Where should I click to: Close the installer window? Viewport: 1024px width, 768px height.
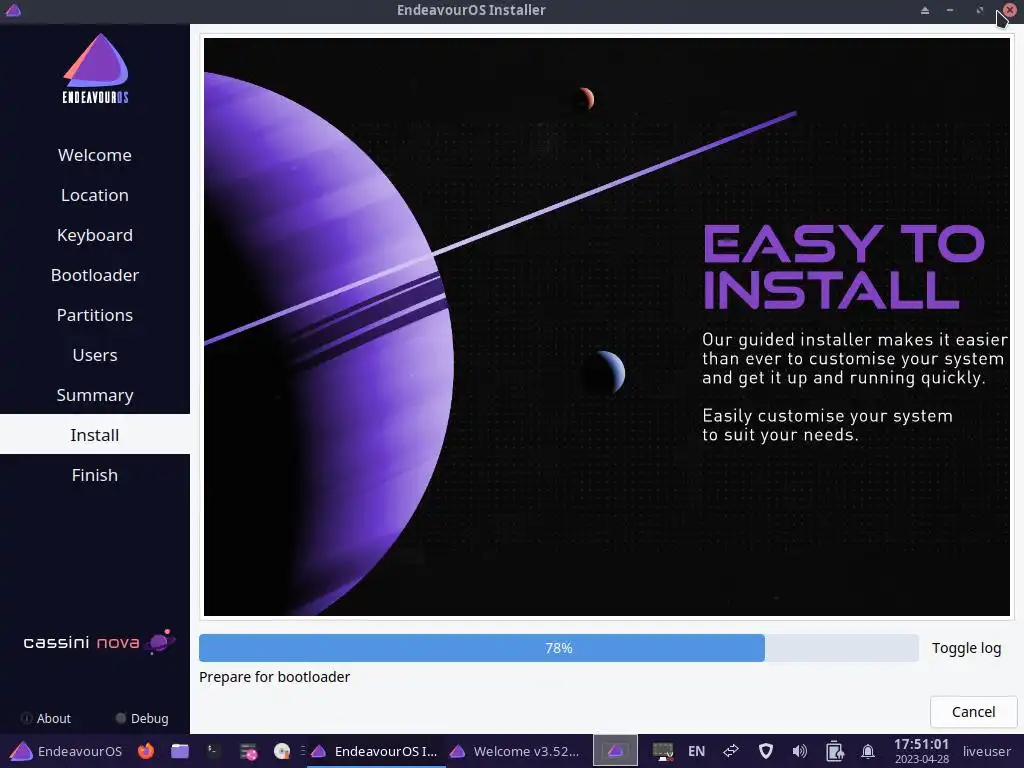pyautogui.click(x=1009, y=10)
